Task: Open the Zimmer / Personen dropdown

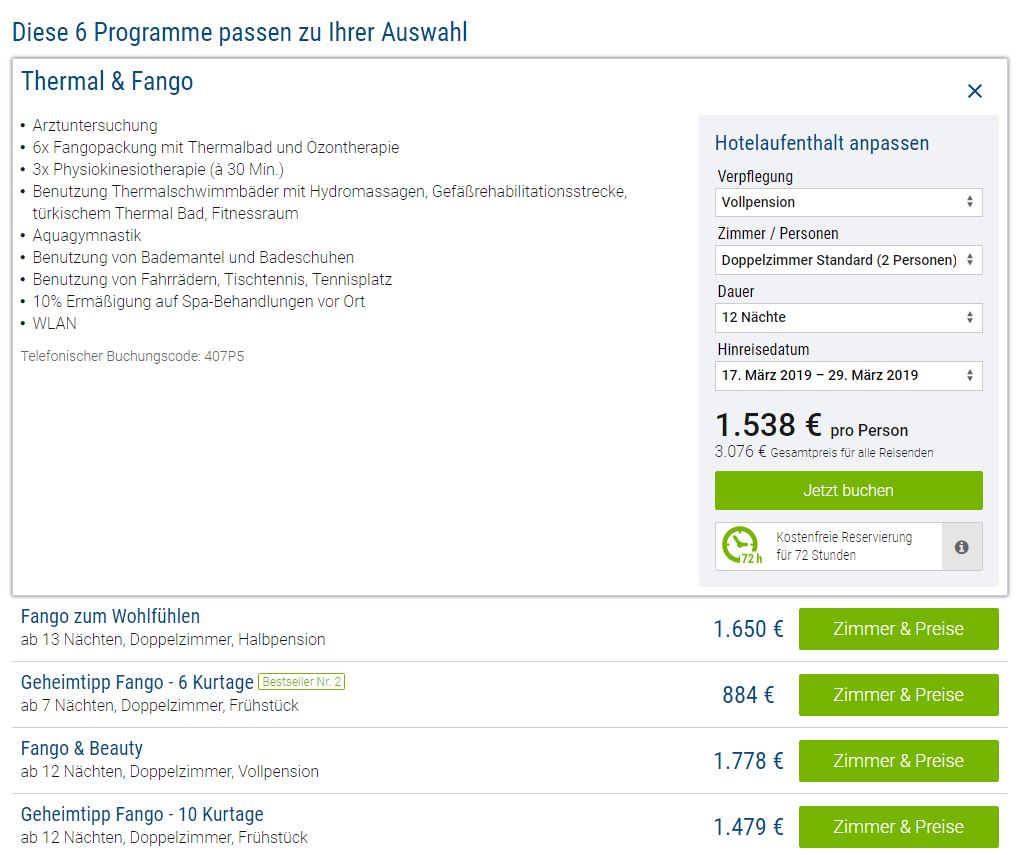Action: tap(848, 260)
